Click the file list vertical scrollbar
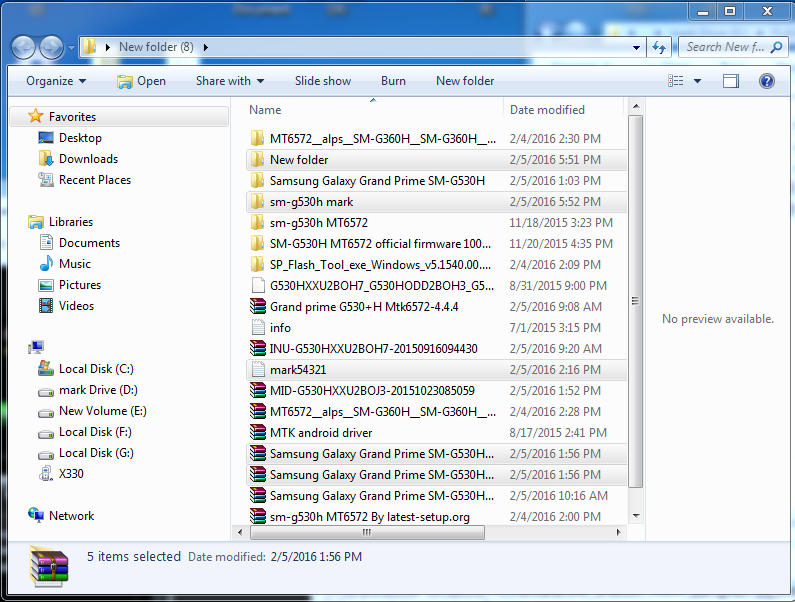This screenshot has height=602, width=795. [x=635, y=300]
